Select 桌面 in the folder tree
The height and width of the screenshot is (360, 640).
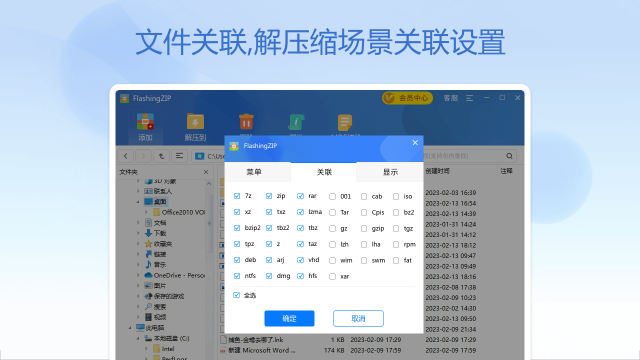160,202
